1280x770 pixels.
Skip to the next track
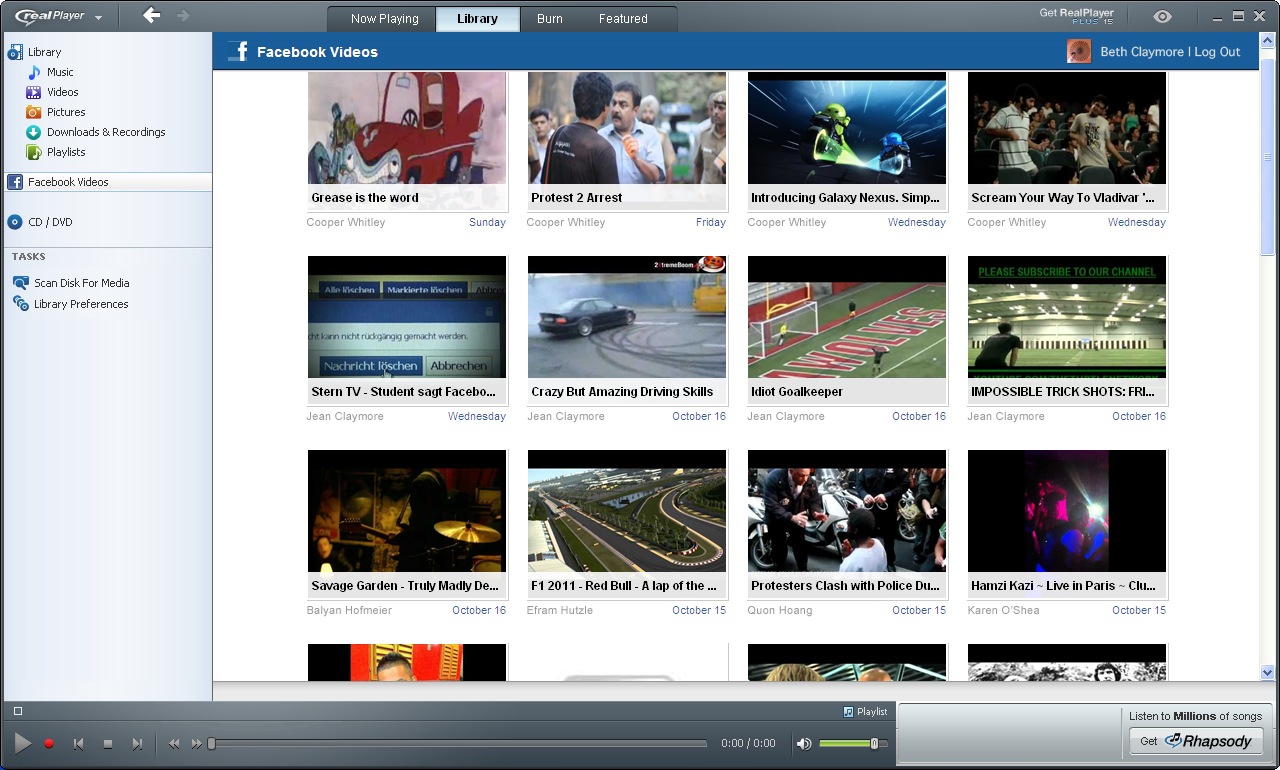click(137, 744)
